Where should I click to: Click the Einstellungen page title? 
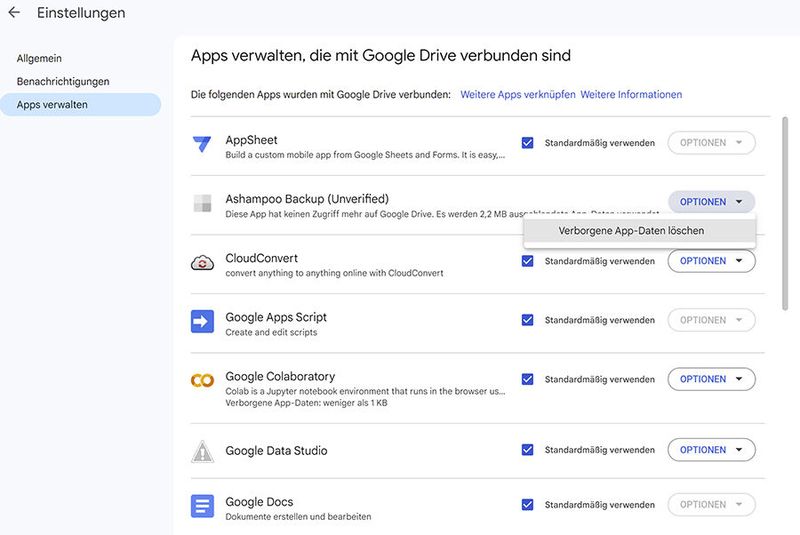point(81,13)
